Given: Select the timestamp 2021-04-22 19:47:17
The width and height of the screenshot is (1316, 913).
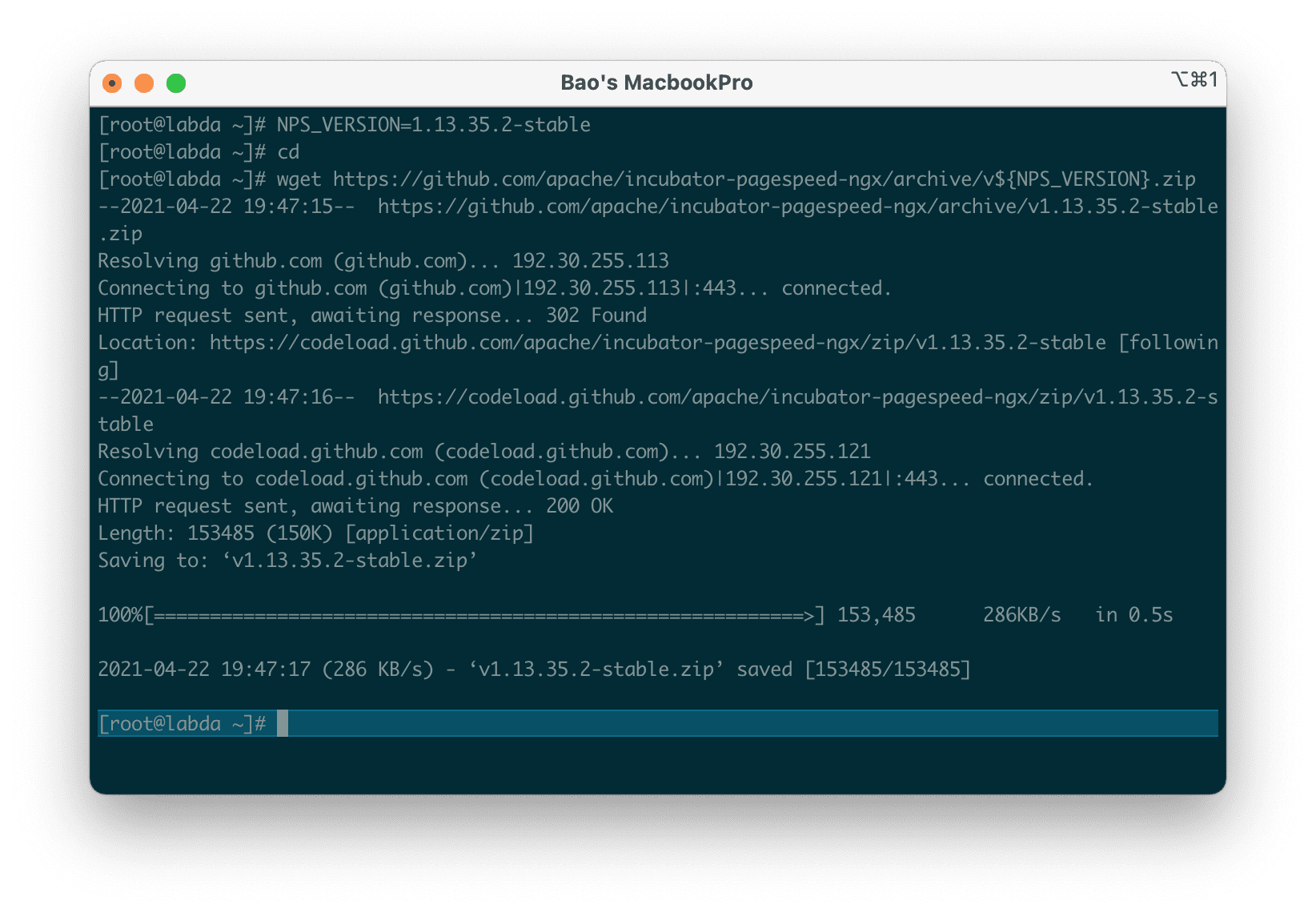Looking at the screenshot, I should (x=204, y=669).
